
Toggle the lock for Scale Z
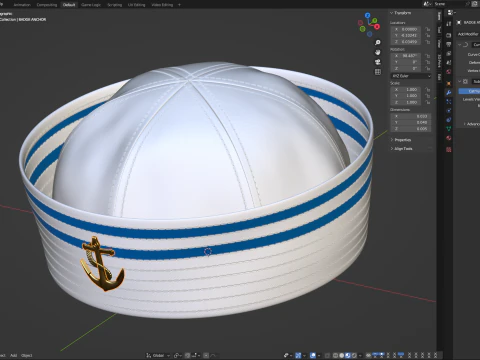pos(428,102)
